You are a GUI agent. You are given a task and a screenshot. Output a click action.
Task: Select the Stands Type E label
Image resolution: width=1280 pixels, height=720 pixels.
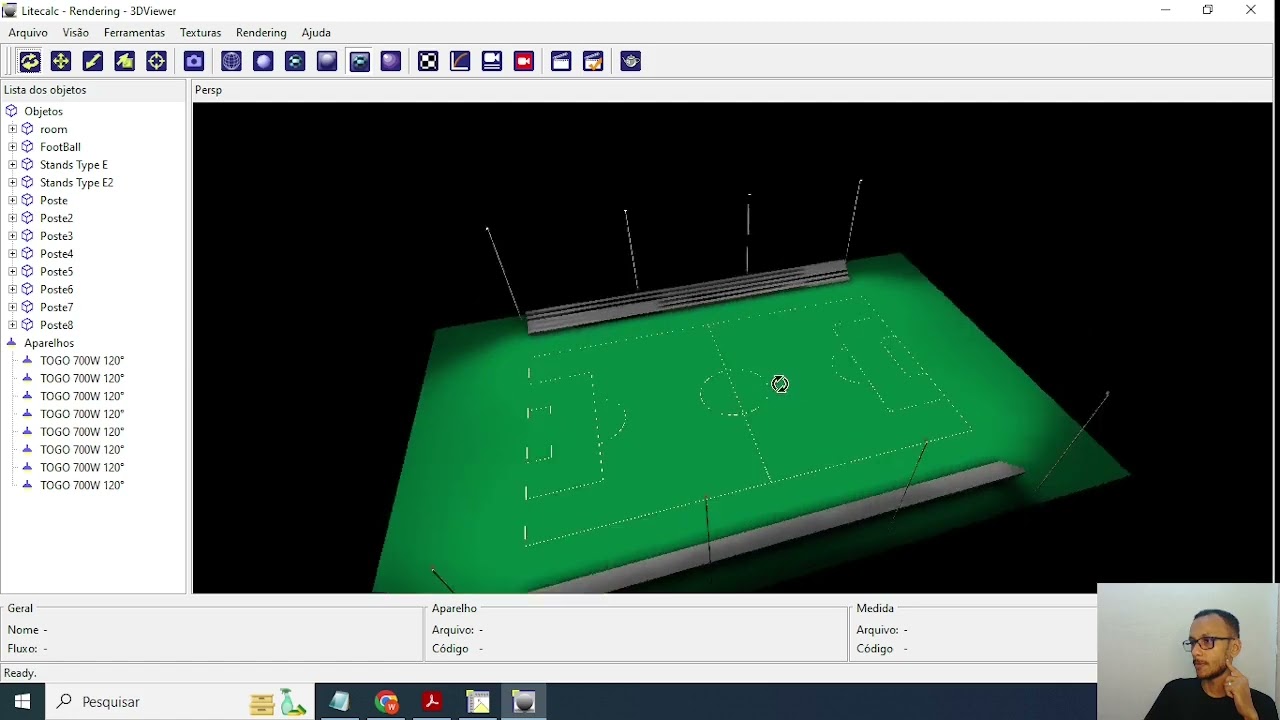(74, 165)
